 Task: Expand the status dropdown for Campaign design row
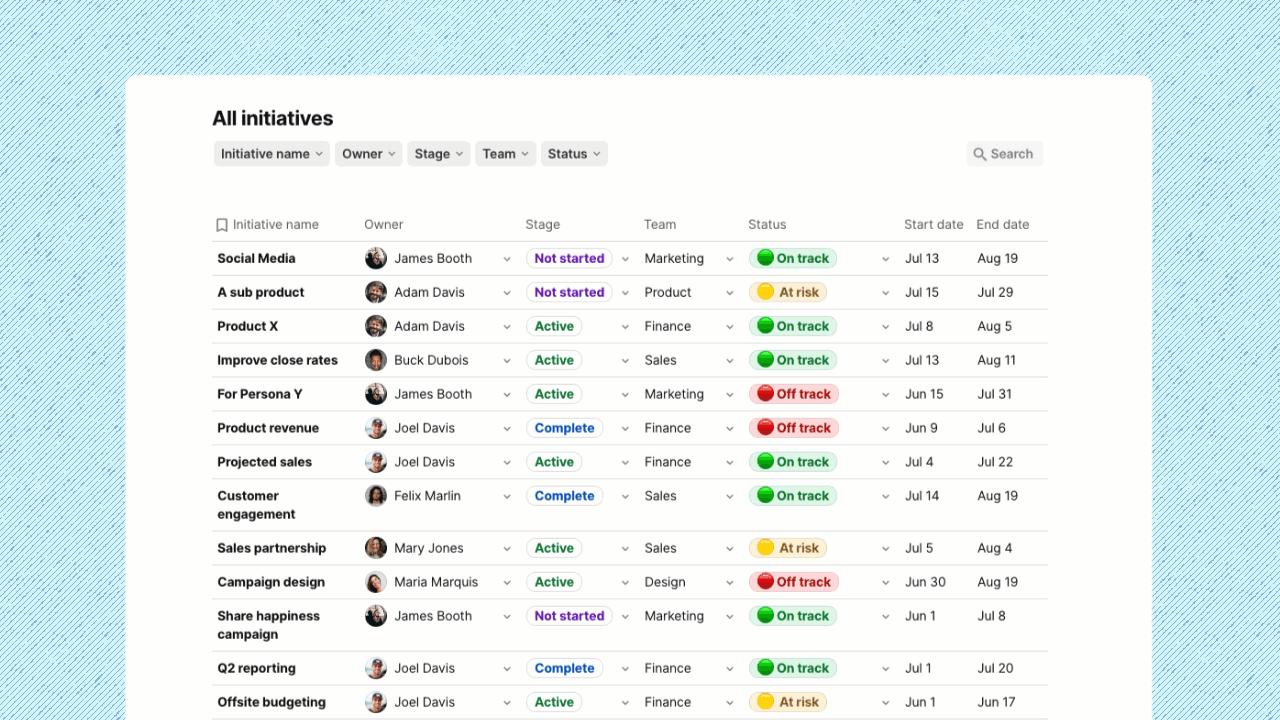click(x=886, y=583)
